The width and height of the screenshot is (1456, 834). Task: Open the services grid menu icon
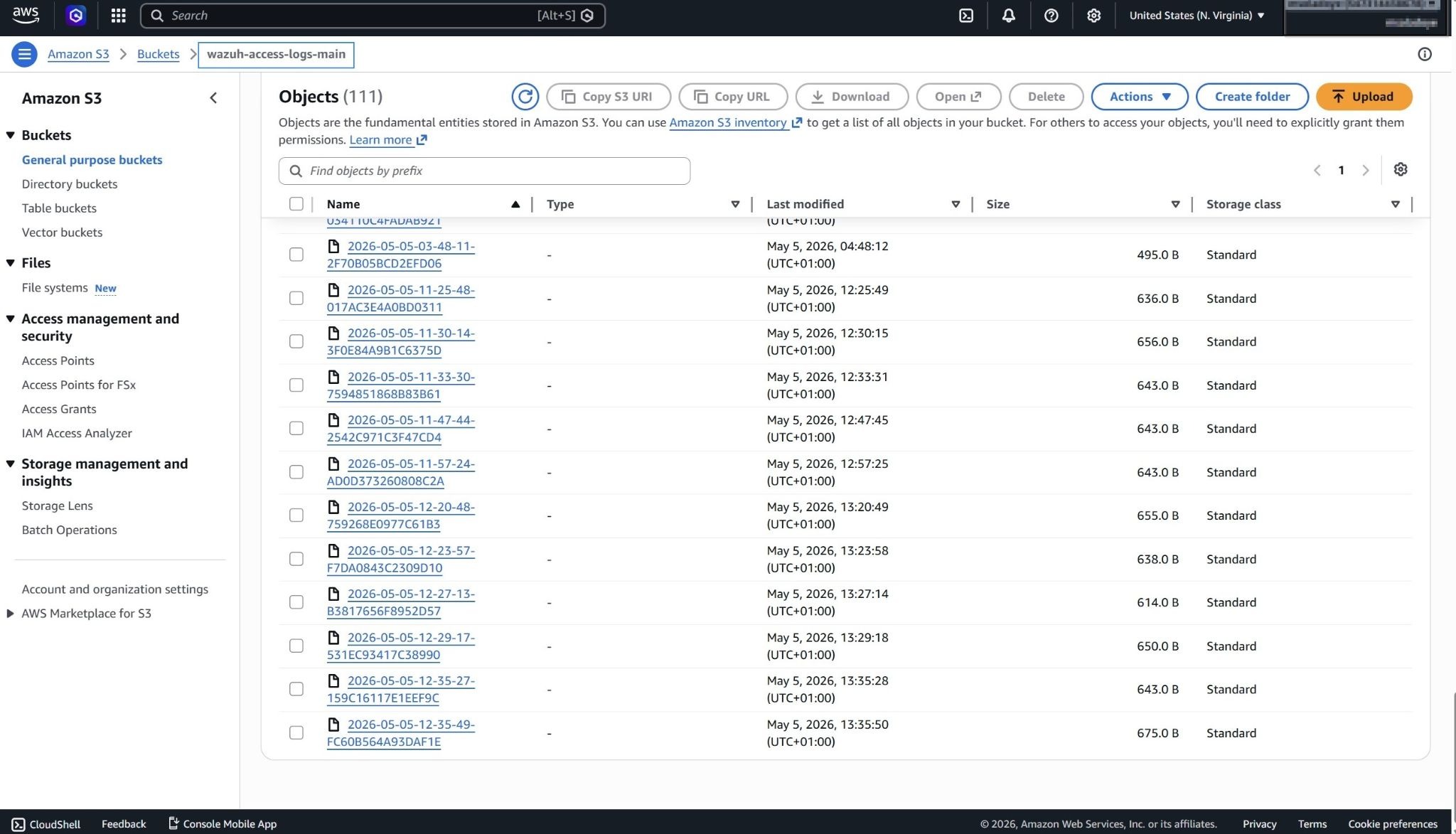click(118, 15)
